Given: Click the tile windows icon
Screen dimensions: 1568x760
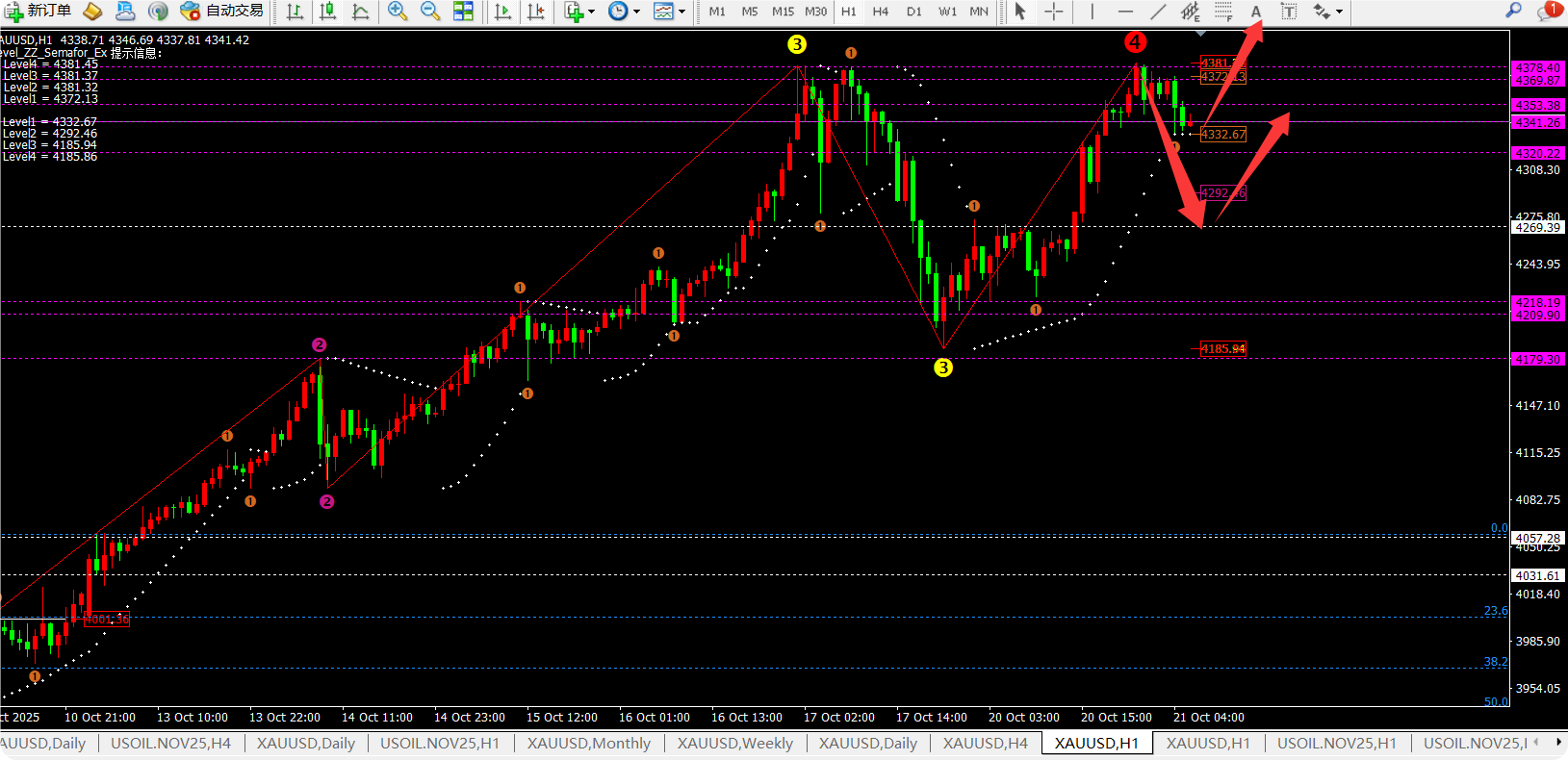Looking at the screenshot, I should [x=463, y=11].
